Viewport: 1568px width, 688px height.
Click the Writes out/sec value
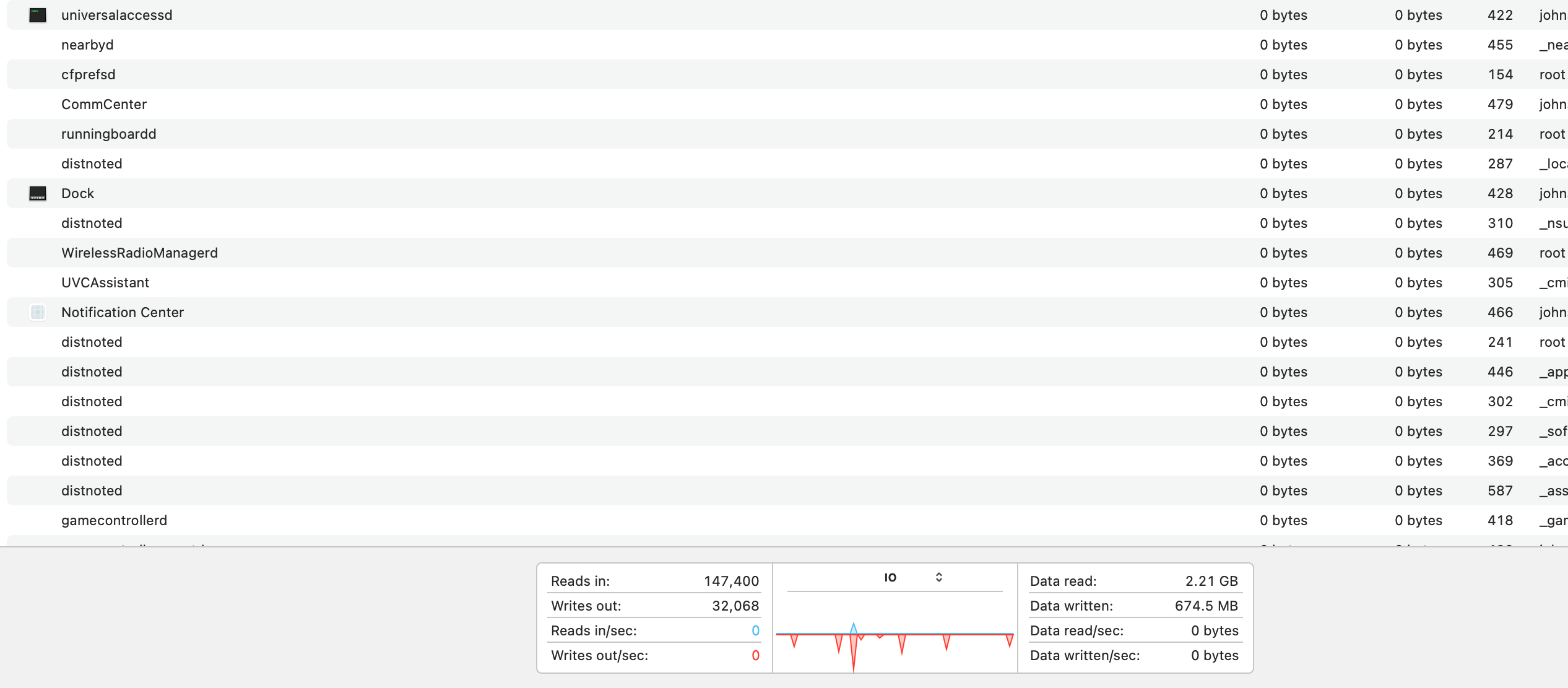pyautogui.click(x=755, y=655)
